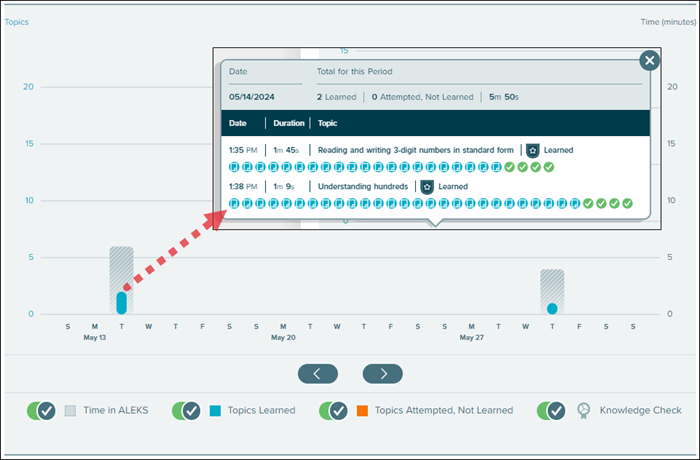Screen dimensions: 700x460
Task: Click Learned badge for Understanding hundreds
Action: (427, 186)
